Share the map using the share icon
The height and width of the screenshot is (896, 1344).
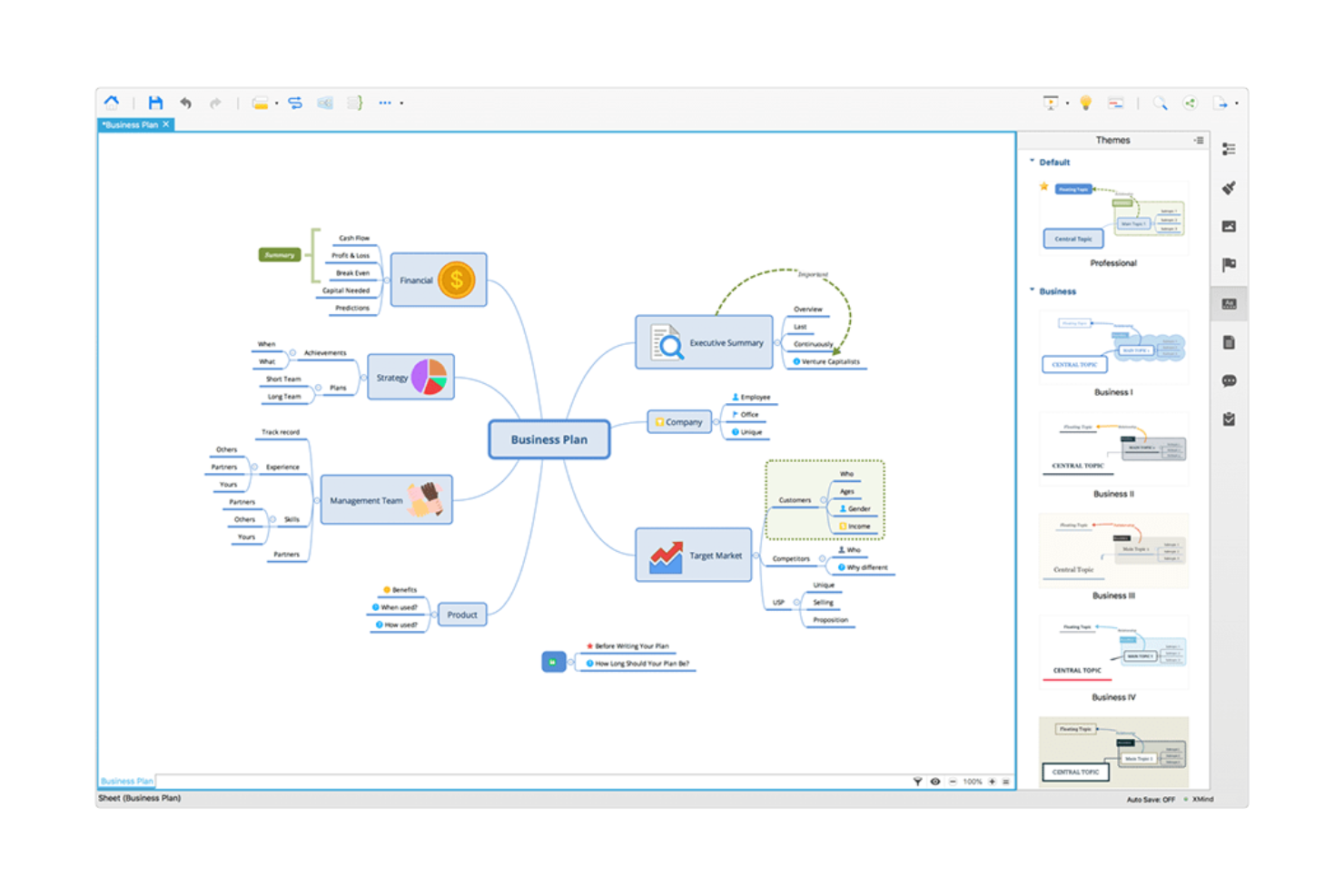click(1191, 103)
